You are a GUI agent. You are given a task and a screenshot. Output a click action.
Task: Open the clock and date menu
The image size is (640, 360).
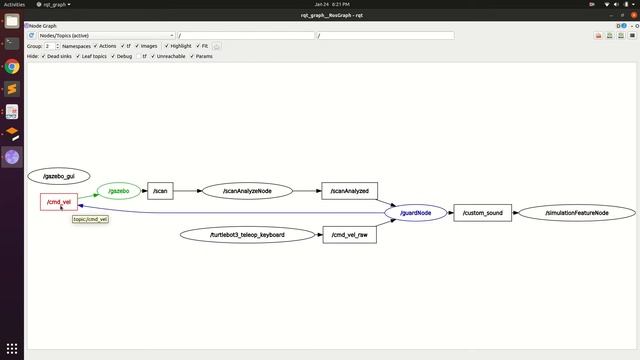tap(332, 4)
